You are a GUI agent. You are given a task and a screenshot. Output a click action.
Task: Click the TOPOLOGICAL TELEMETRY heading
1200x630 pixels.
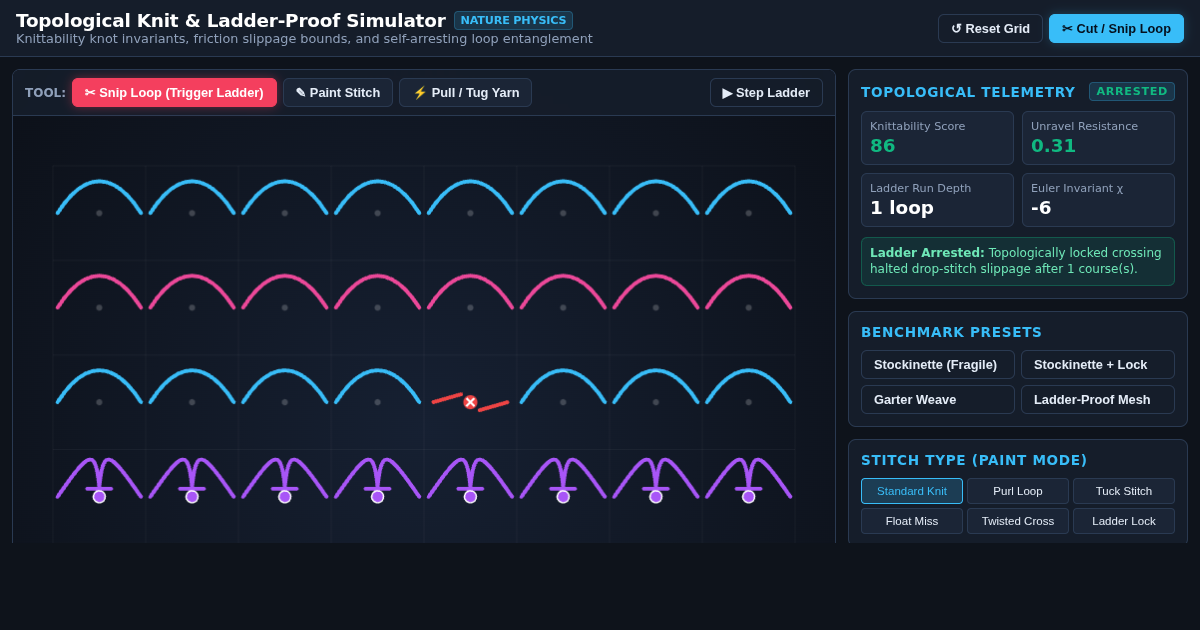point(968,92)
